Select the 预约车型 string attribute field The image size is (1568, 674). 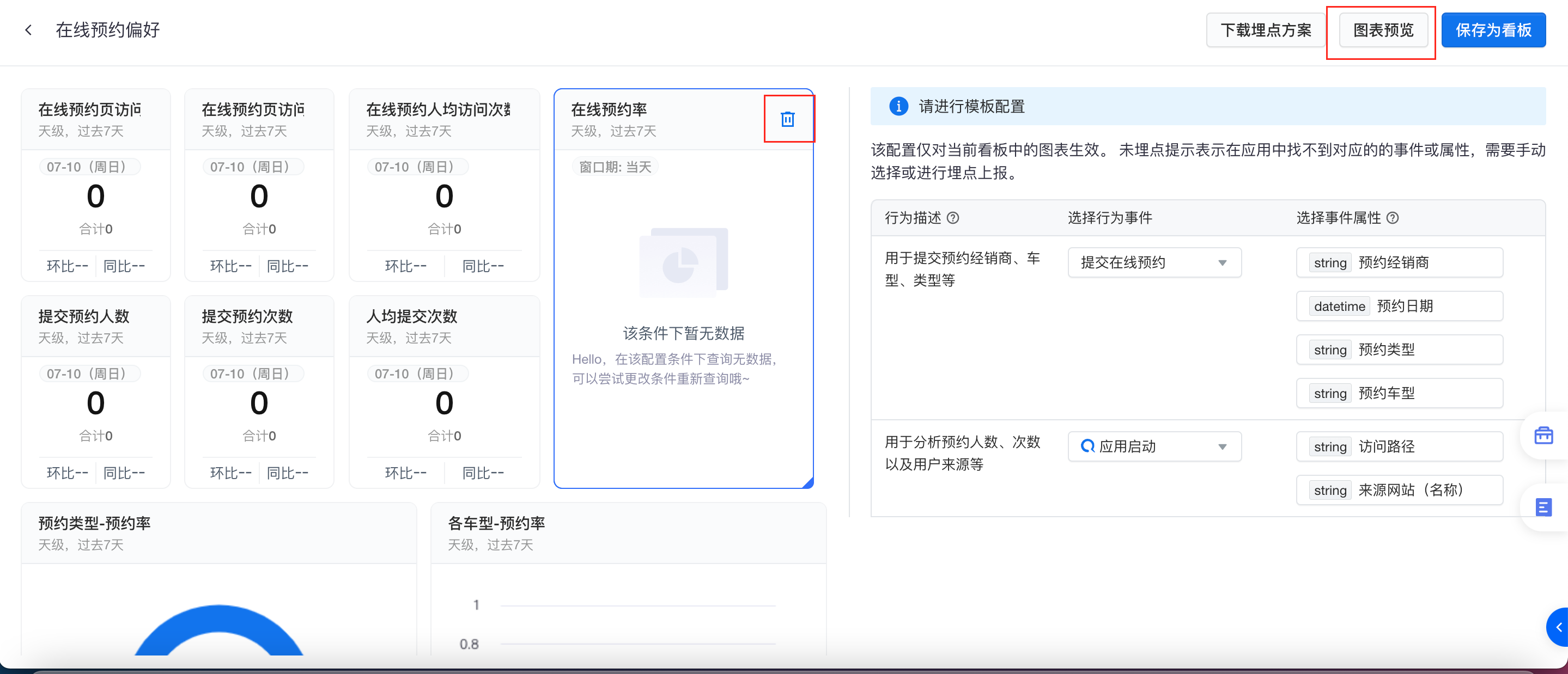tap(1399, 394)
